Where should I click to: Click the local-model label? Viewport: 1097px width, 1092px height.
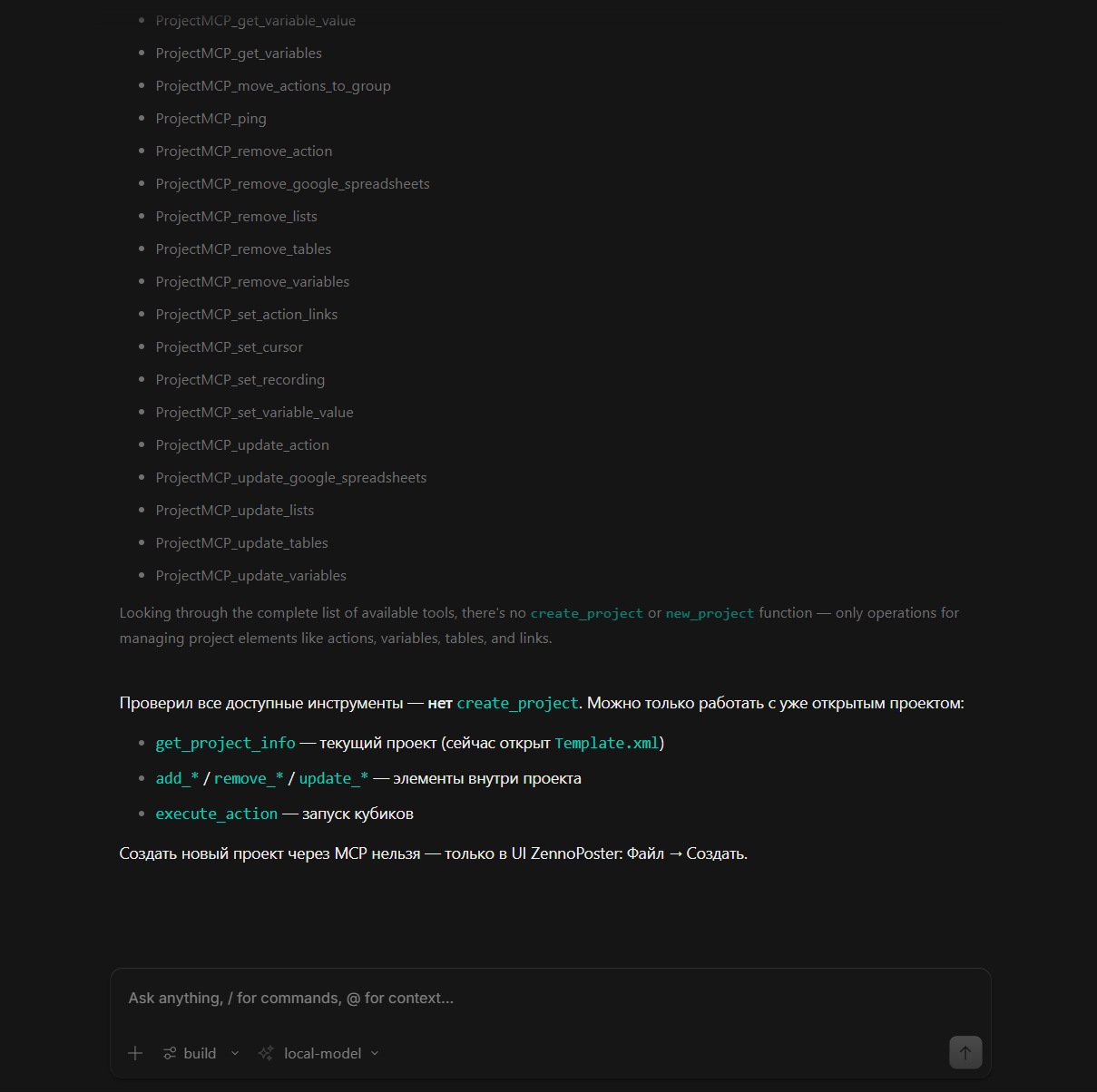[x=322, y=1053]
